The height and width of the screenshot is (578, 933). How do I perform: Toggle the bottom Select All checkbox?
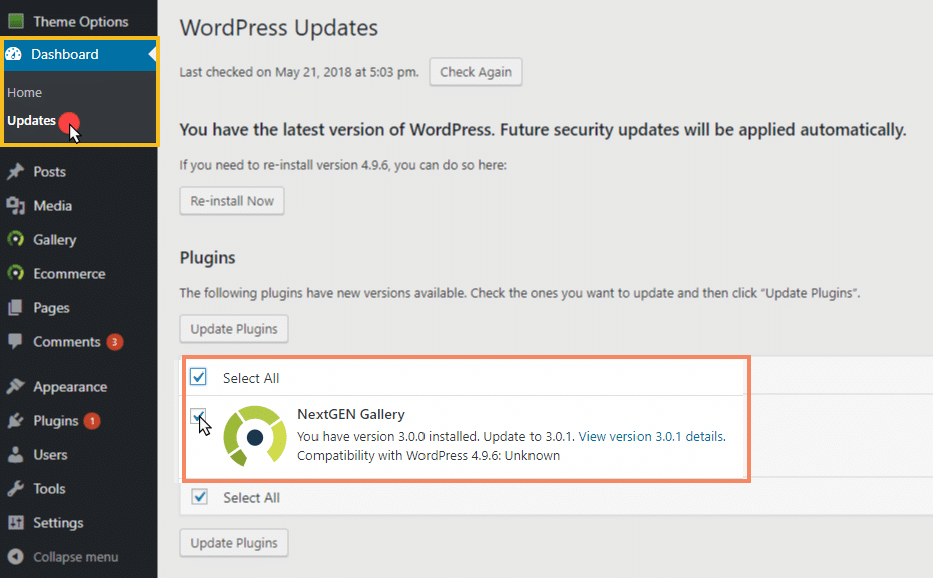pos(199,496)
